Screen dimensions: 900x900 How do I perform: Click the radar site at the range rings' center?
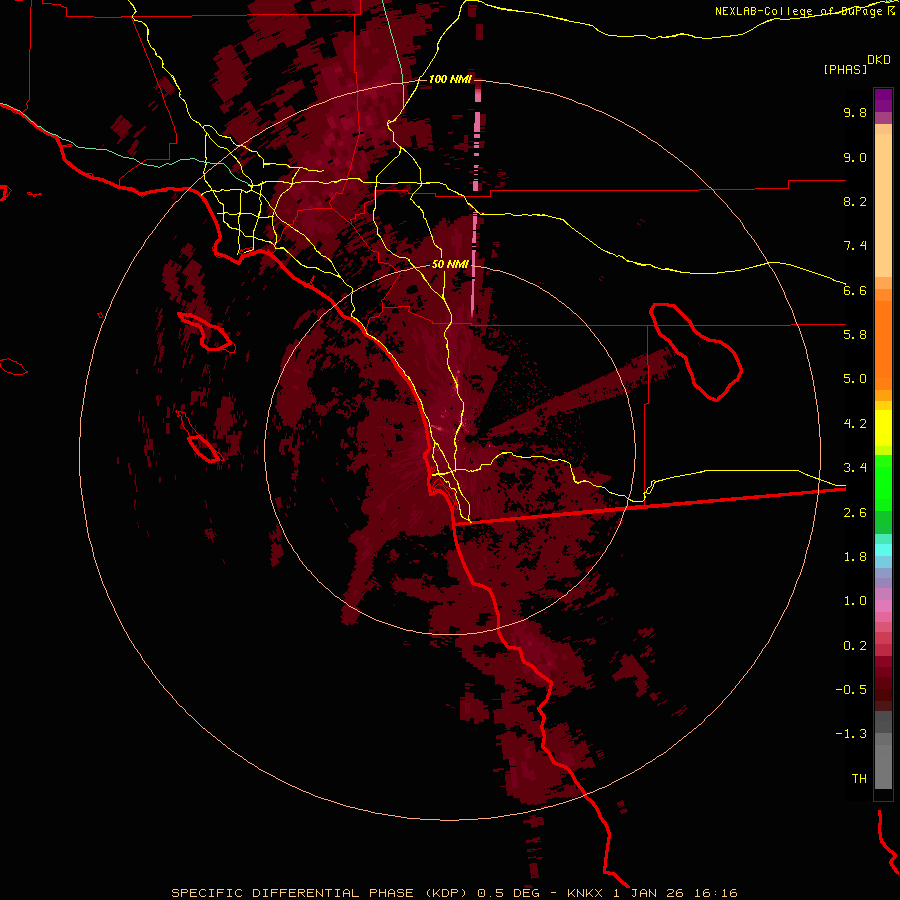(x=469, y=439)
